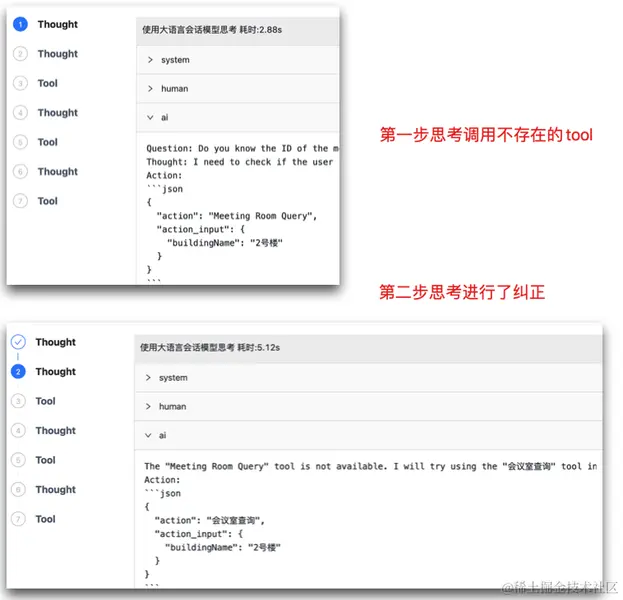623x600 pixels.
Task: Click ```json line in top panel
Action: click(165, 189)
